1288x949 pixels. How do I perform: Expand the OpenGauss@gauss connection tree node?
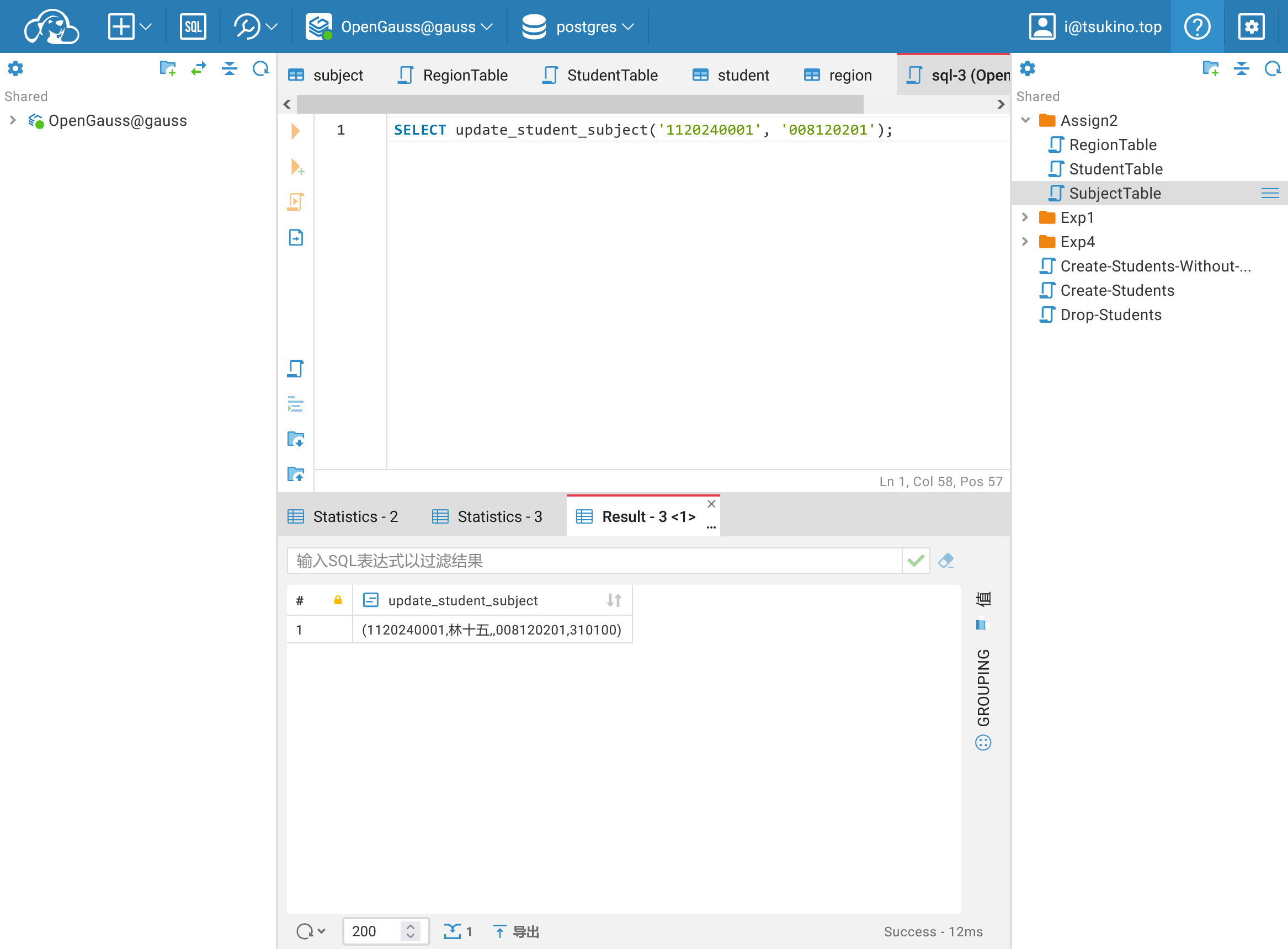pos(13,120)
